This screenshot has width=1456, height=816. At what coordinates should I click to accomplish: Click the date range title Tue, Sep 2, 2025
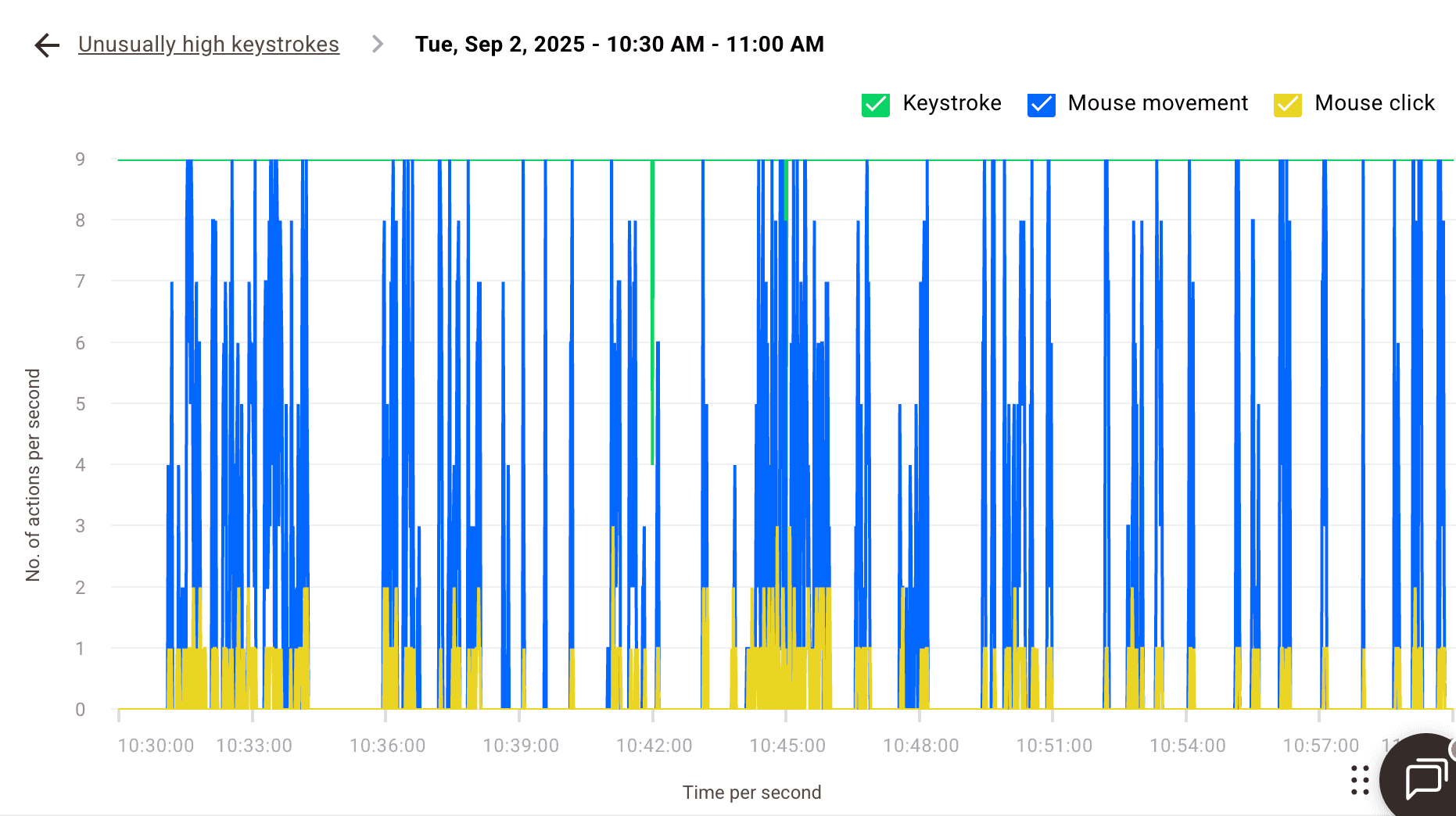tap(619, 45)
